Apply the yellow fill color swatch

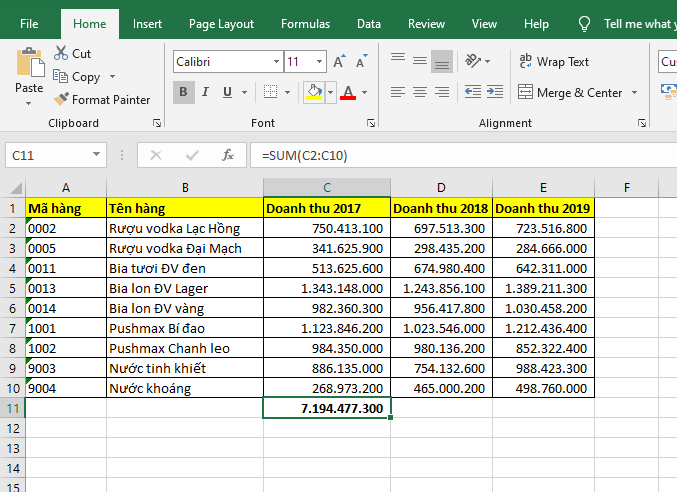coord(314,93)
